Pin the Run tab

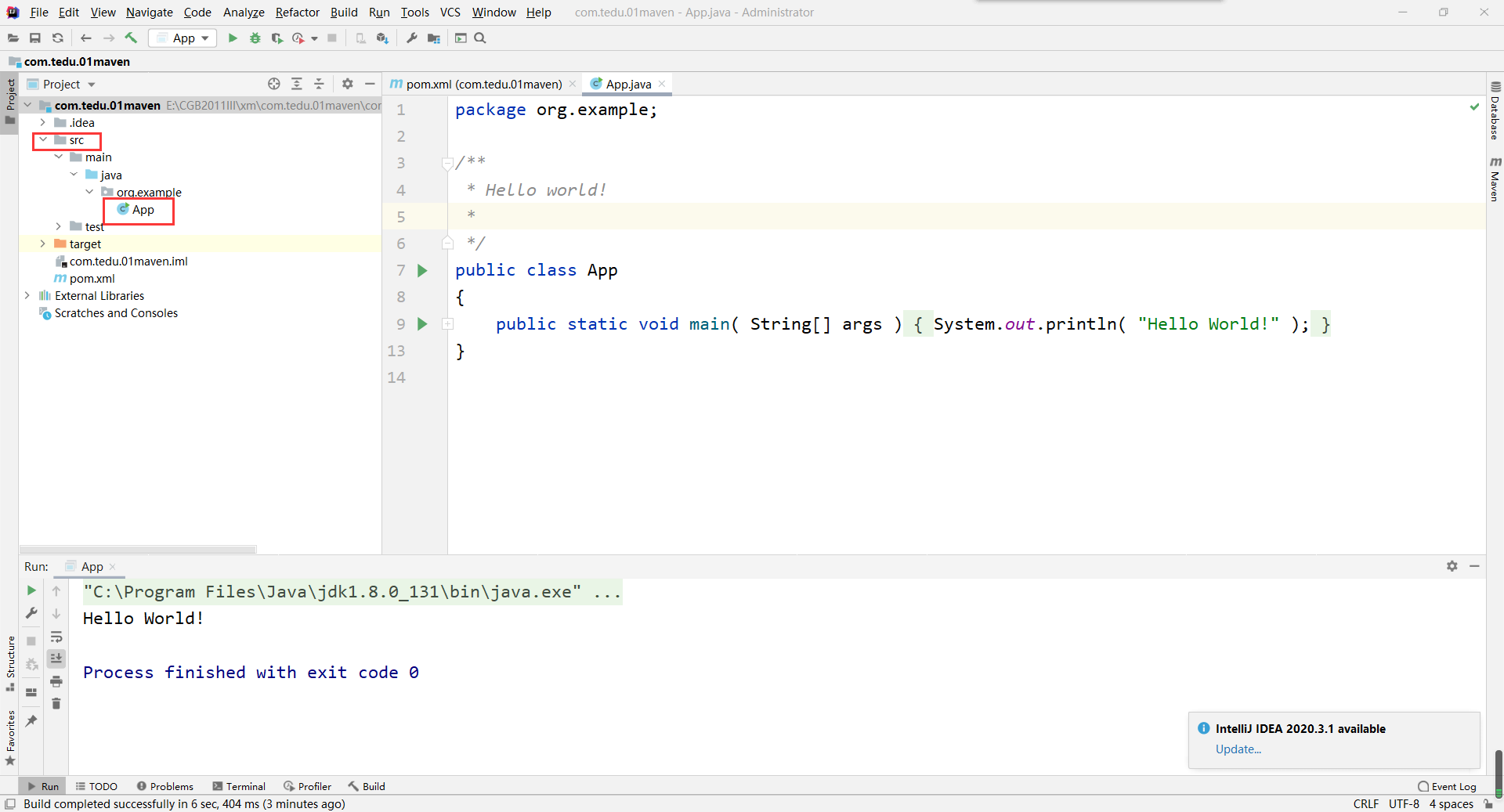[x=31, y=721]
